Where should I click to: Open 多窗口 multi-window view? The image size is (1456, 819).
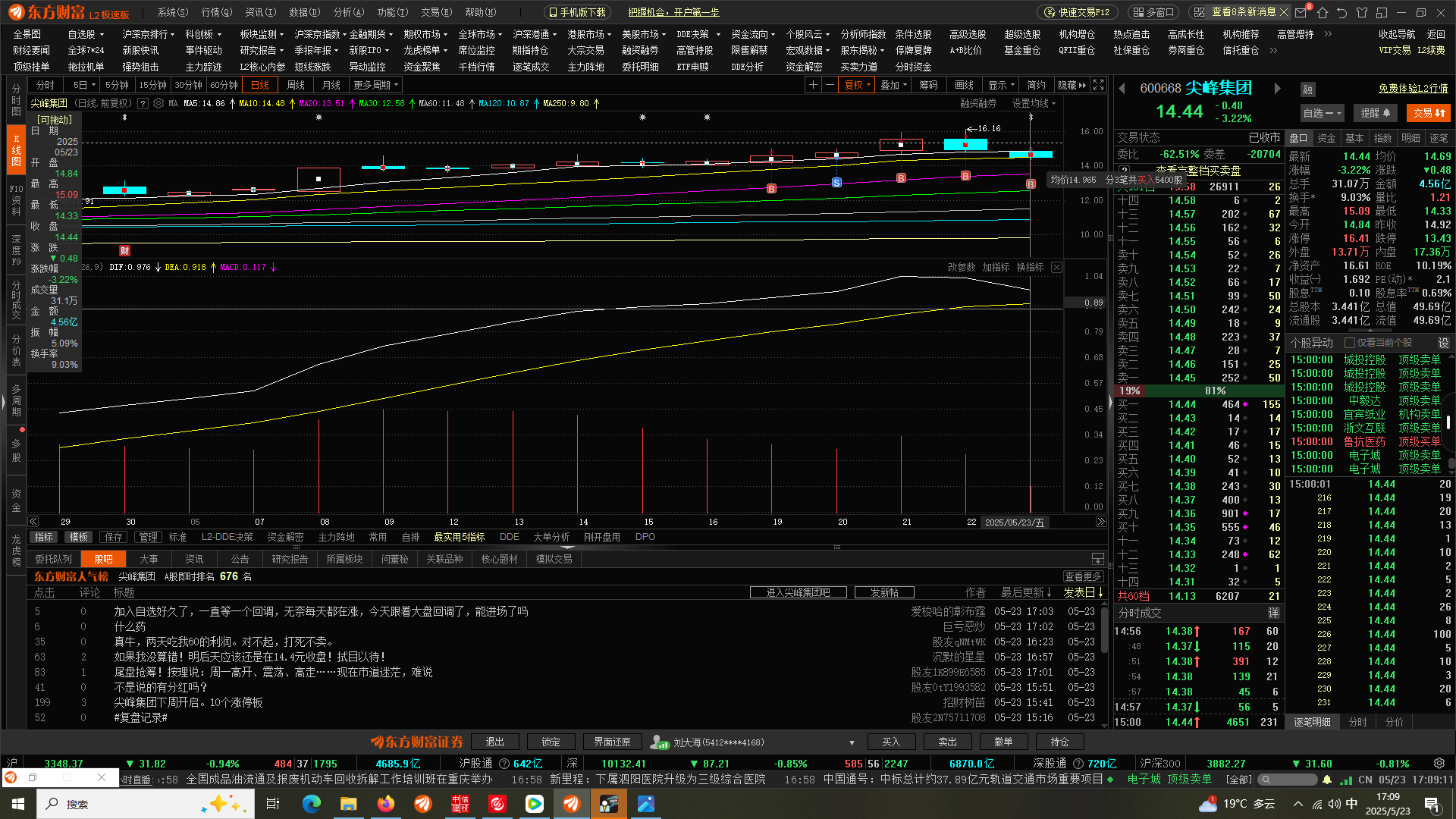(x=1155, y=12)
